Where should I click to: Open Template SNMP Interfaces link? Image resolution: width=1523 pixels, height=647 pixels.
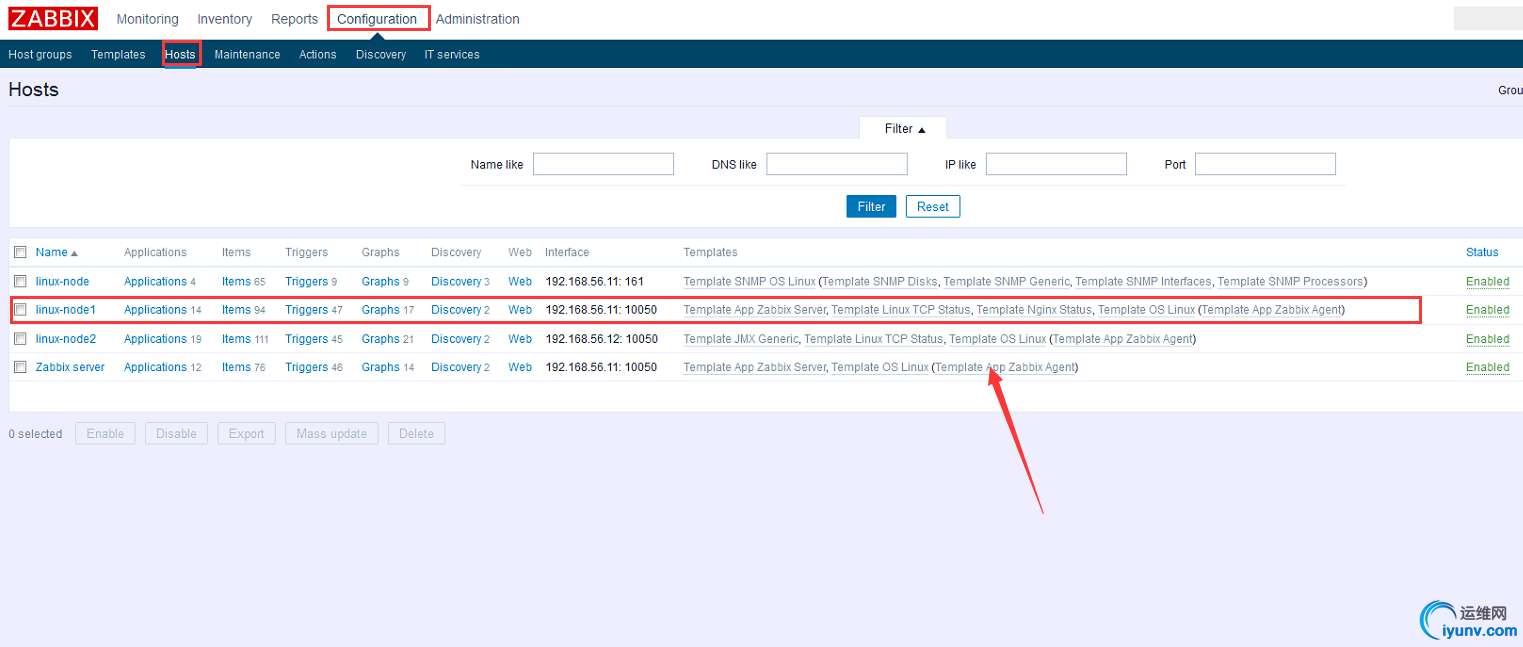click(1143, 282)
